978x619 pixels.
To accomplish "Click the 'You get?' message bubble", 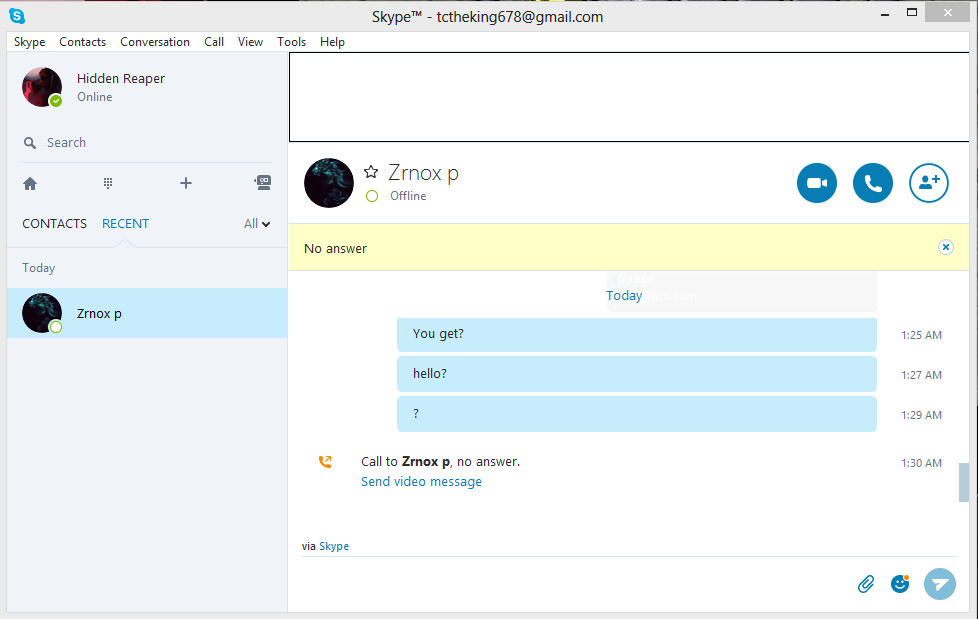I will pyautogui.click(x=637, y=334).
